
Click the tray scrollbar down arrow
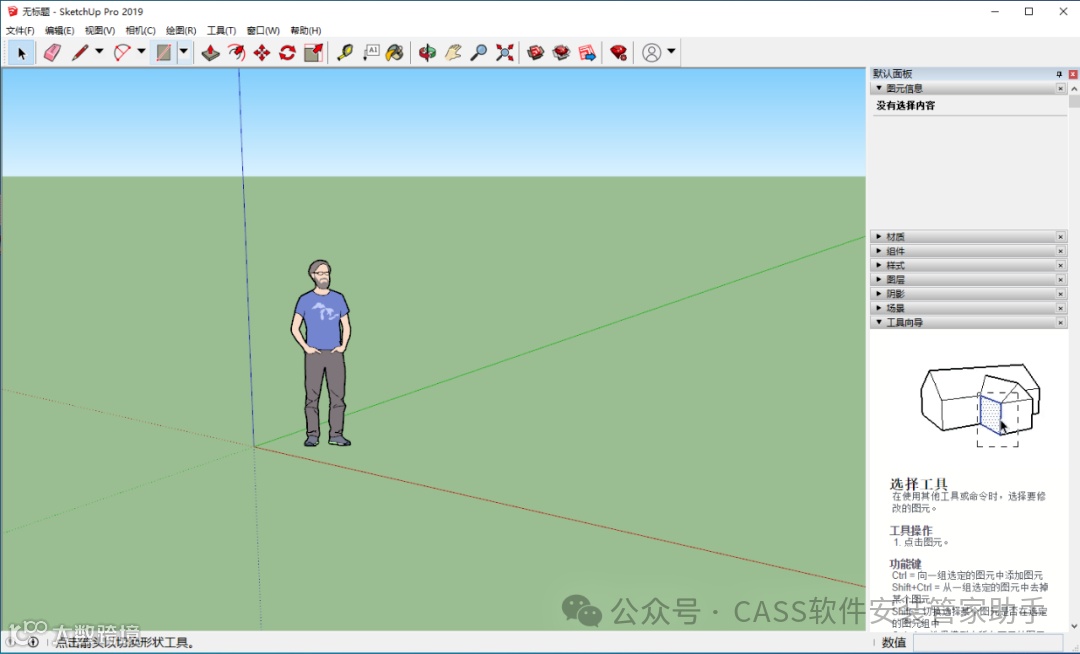point(1074,626)
